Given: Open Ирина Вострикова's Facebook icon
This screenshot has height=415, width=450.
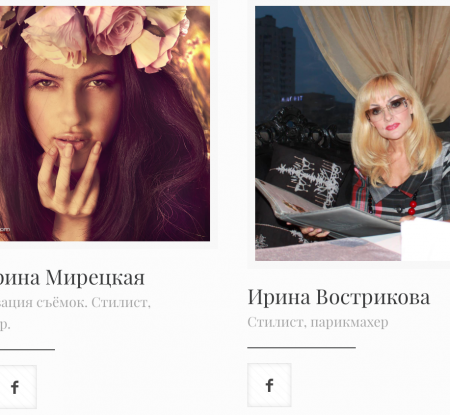Looking at the screenshot, I should click(x=269, y=385).
